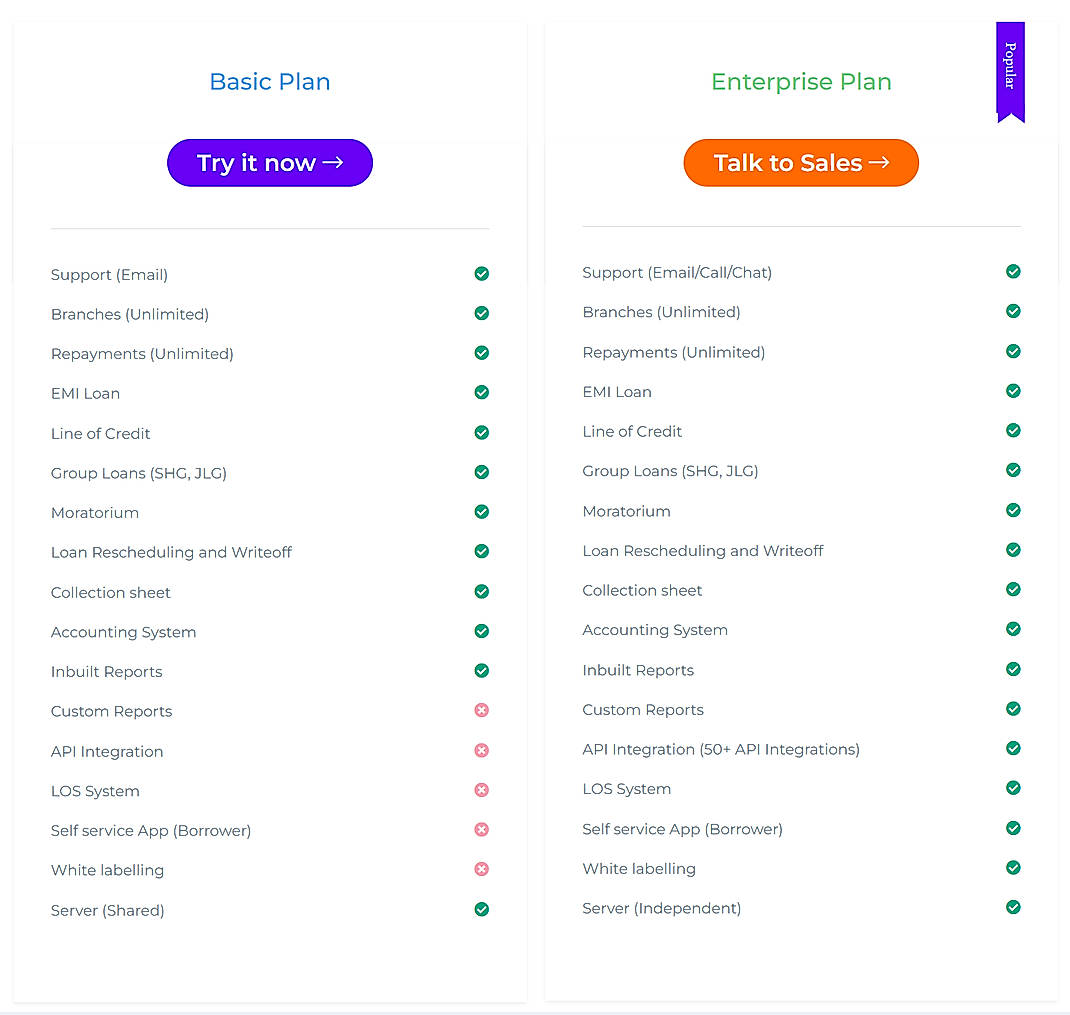Click the check icon next to Group Loans (SHG, JLG) in Enterprise Plan

click(1013, 470)
